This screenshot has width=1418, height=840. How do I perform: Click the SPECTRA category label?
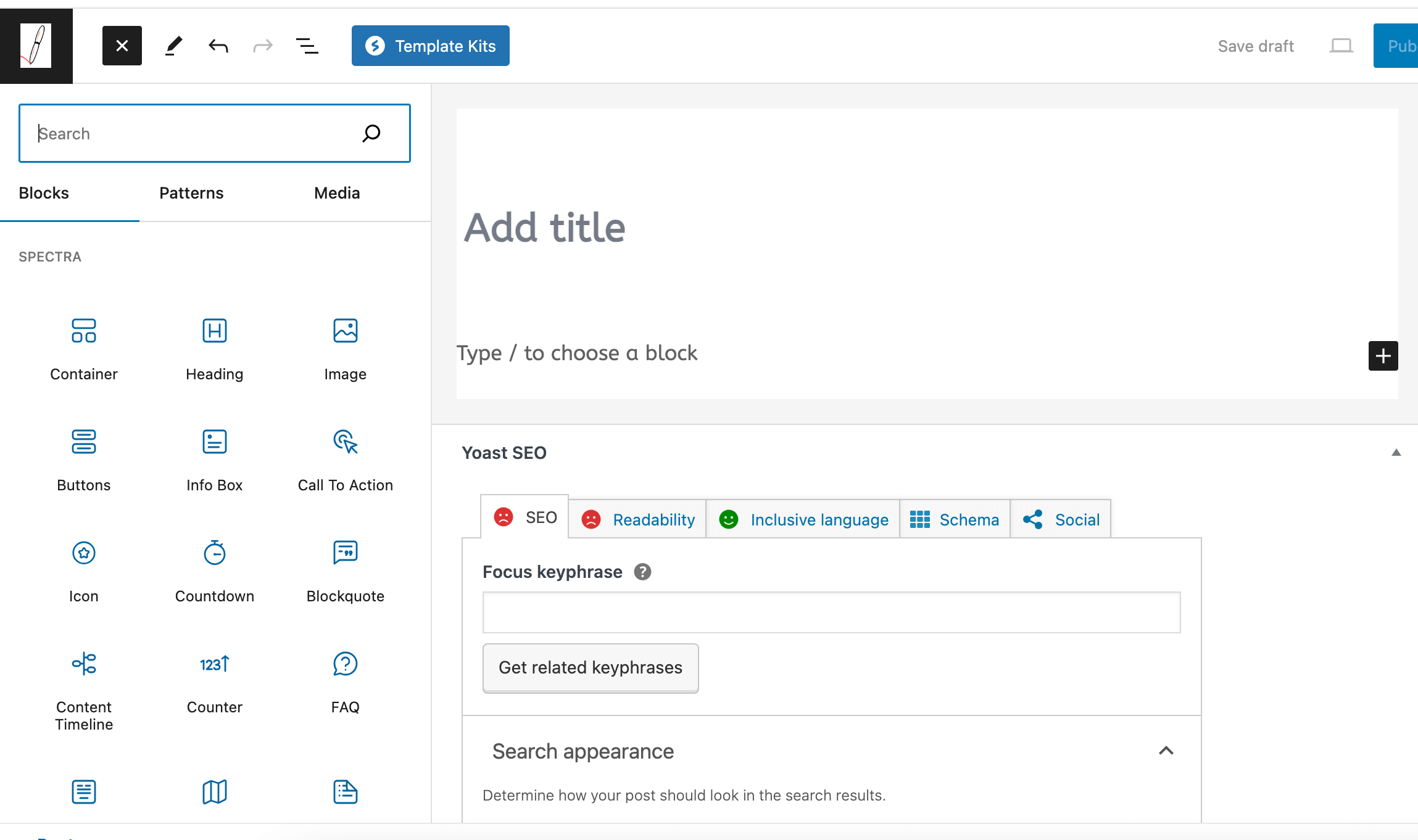coord(50,257)
